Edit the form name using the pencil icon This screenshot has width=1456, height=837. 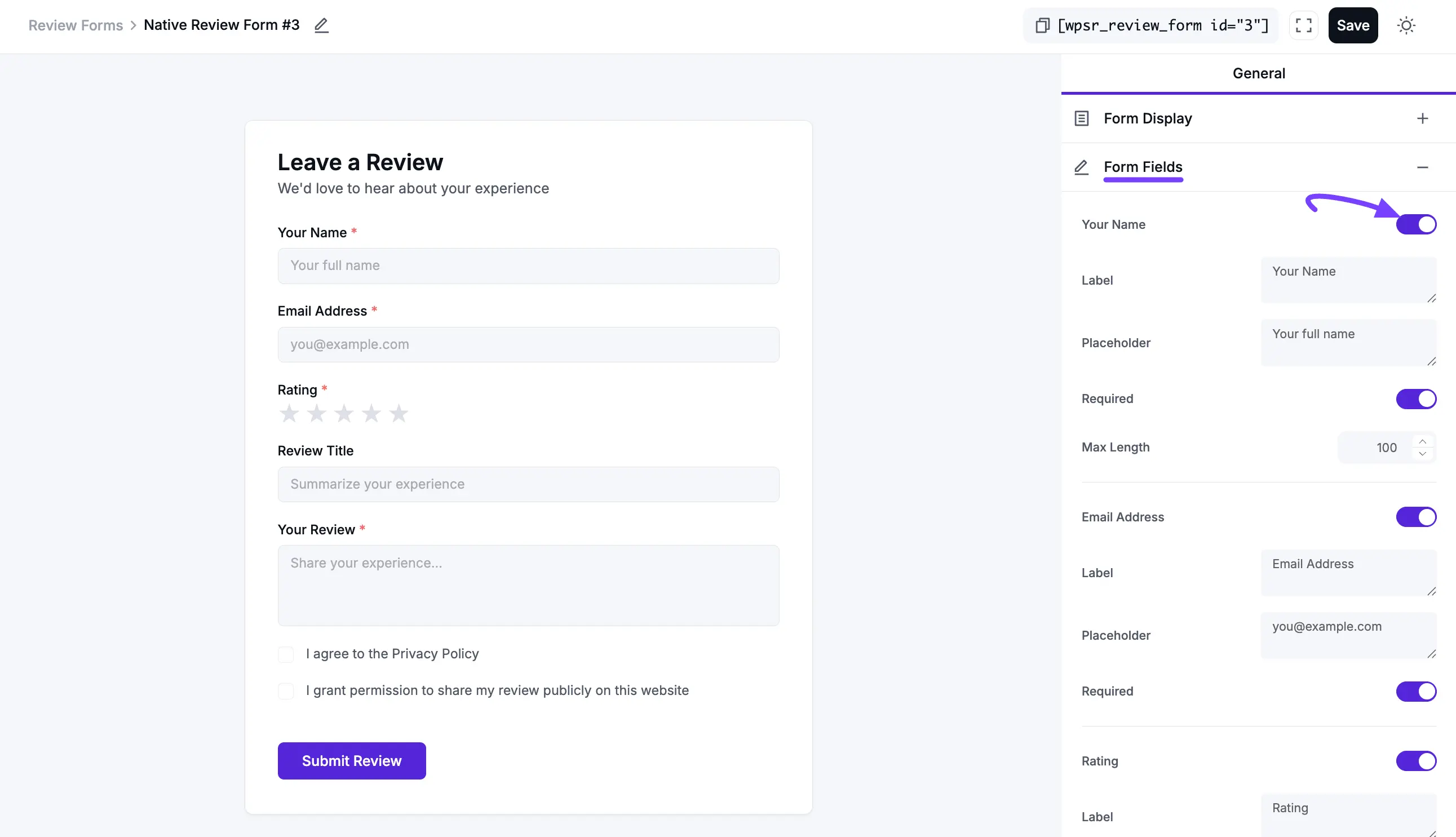tap(321, 25)
